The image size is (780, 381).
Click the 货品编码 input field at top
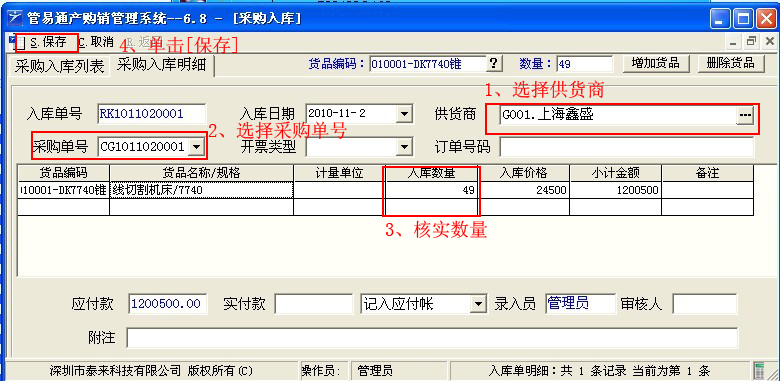(x=427, y=64)
